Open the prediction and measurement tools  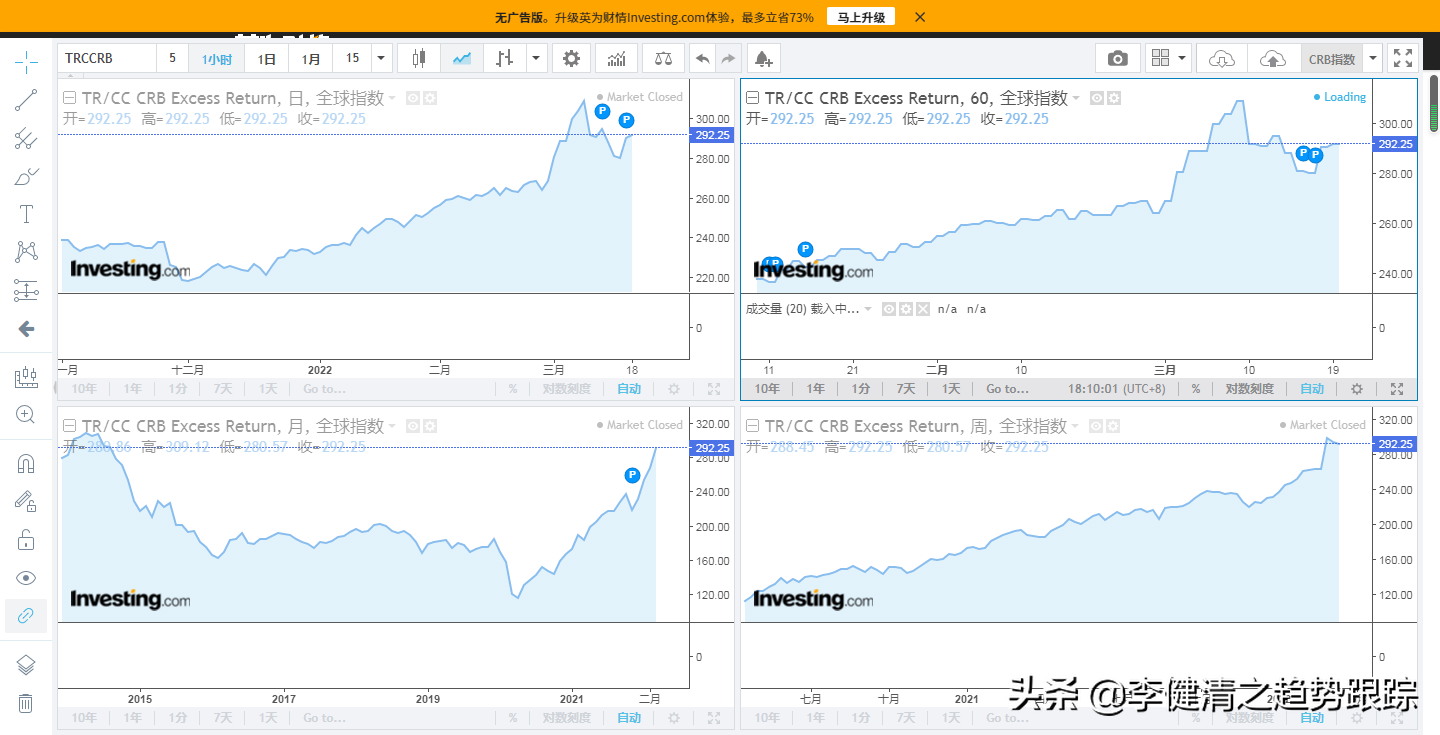pyautogui.click(x=26, y=291)
